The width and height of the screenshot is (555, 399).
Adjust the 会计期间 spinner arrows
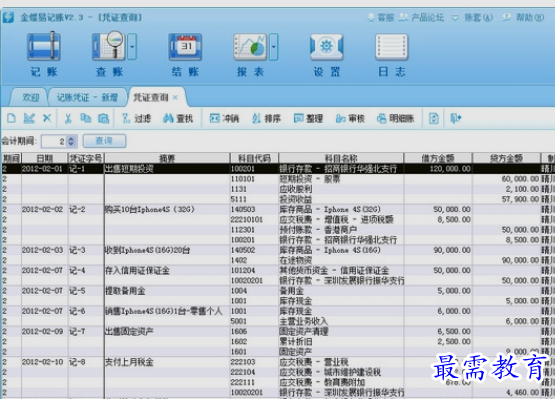tap(71, 141)
